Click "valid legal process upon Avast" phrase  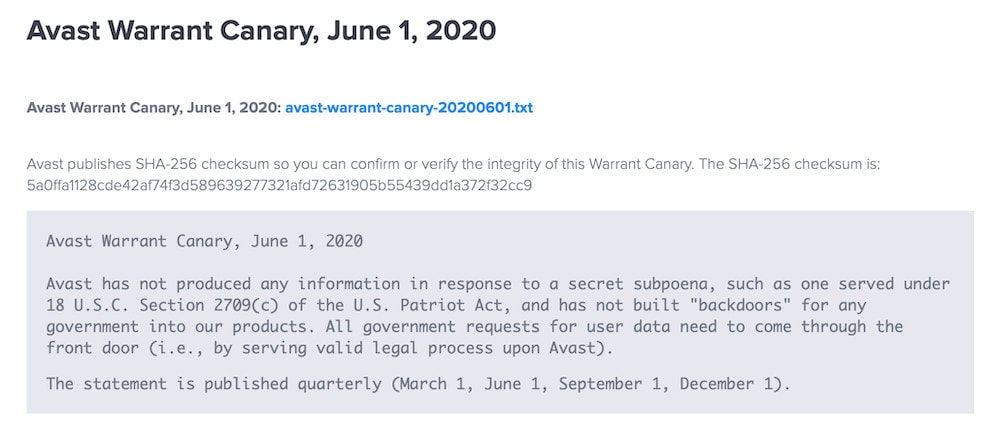tap(512, 348)
